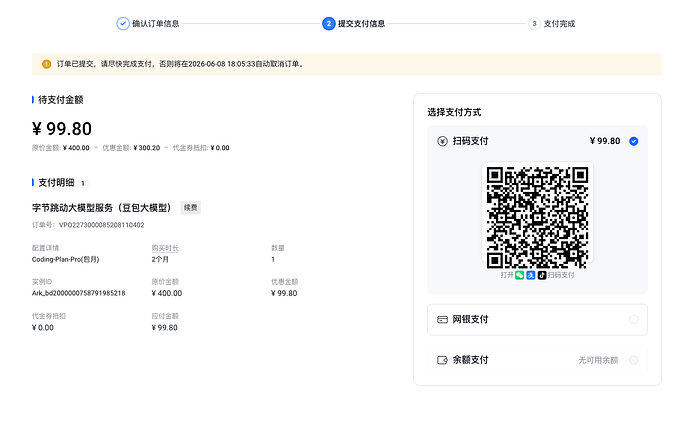Click the instance ID Ark_bd2000000758791985218
The width and height of the screenshot is (690, 421).
[x=79, y=293]
